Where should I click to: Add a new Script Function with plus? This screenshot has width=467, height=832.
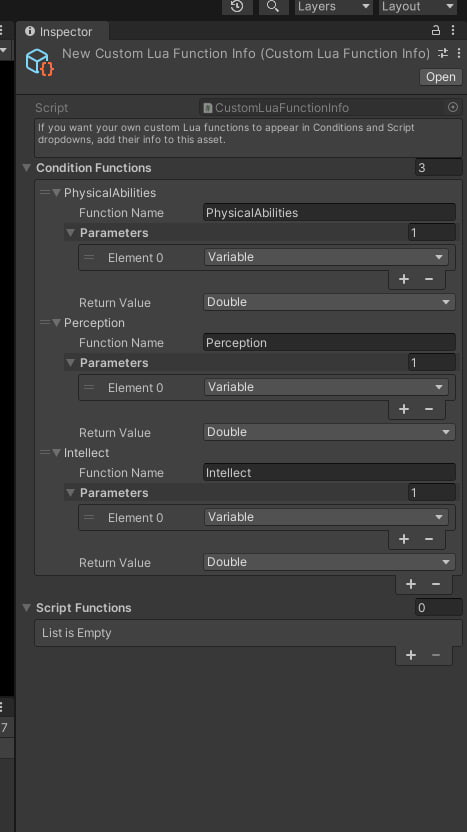pos(411,655)
